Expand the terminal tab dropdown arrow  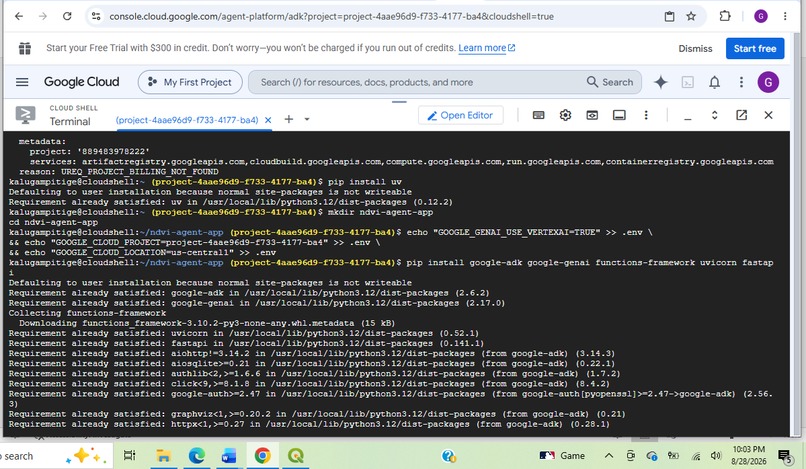(307, 119)
